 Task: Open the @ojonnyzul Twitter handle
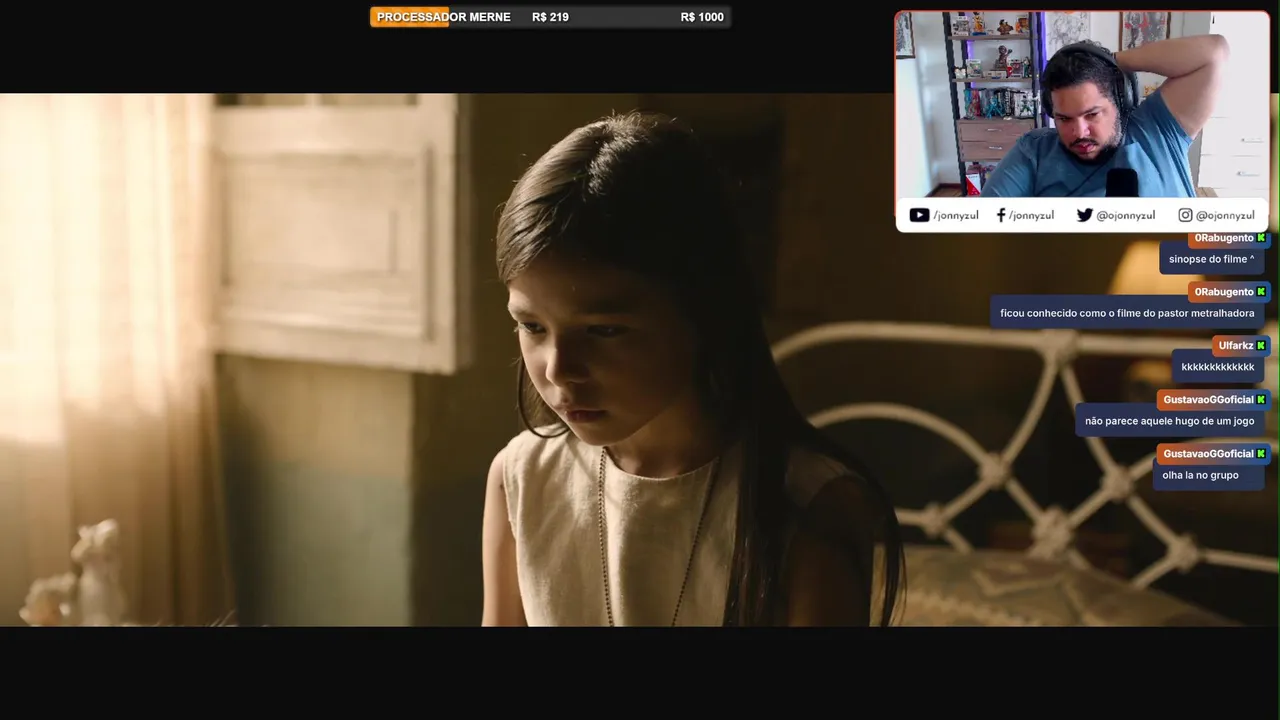[1125, 215]
